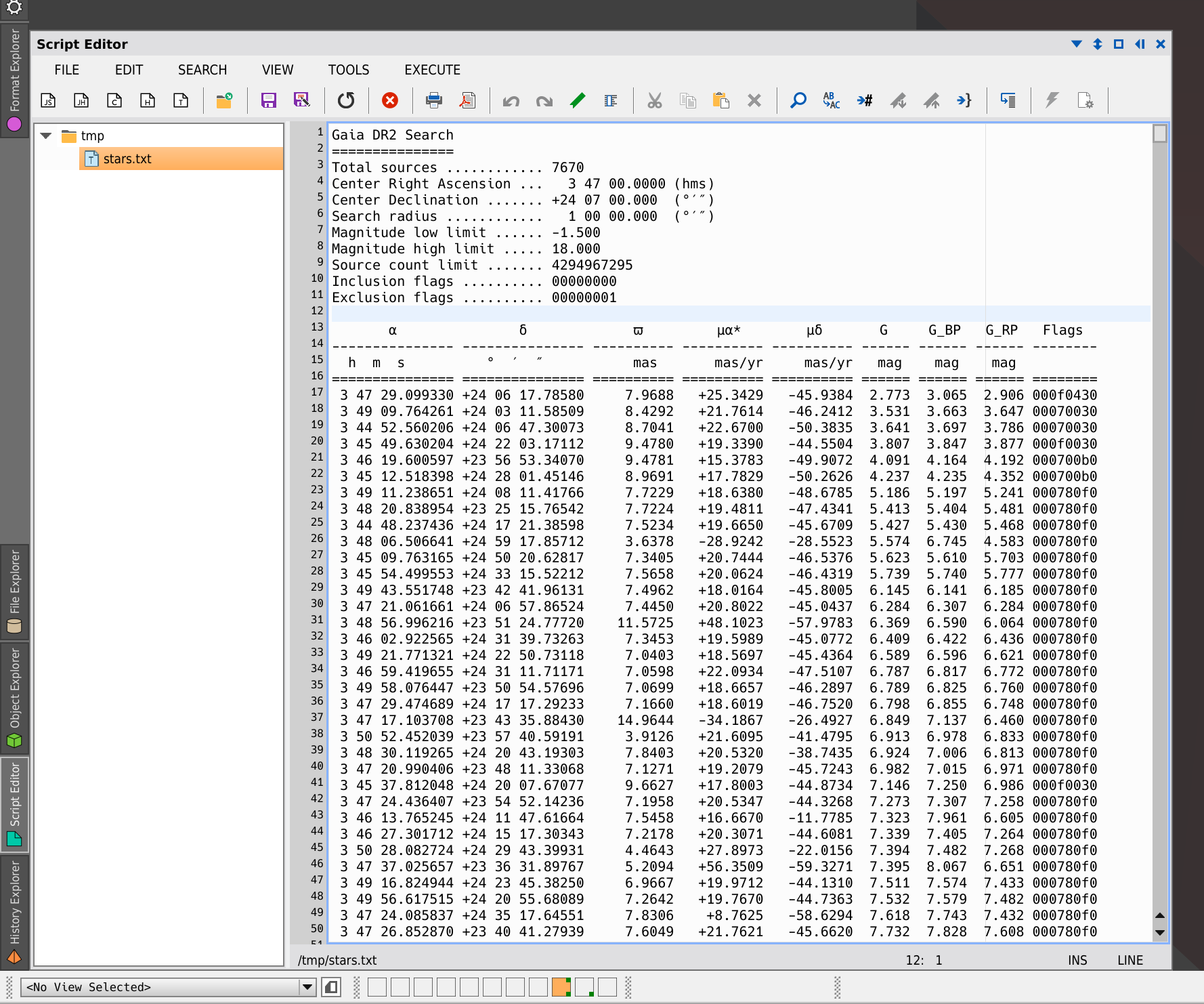Click the orange highlighted workspace square
This screenshot has height=1004, width=1204.
coord(561,987)
